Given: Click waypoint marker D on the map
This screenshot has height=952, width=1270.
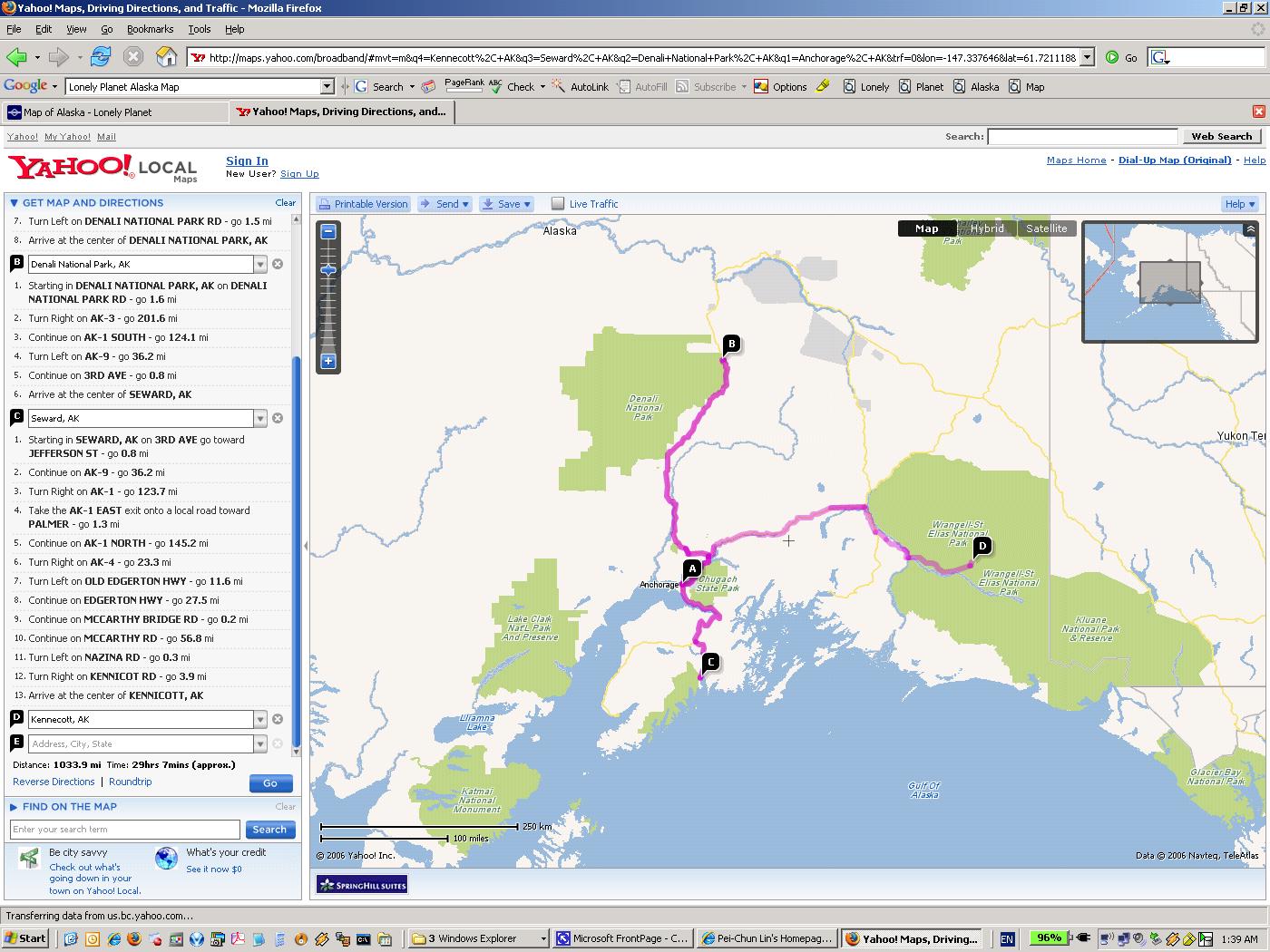Looking at the screenshot, I should tap(981, 546).
